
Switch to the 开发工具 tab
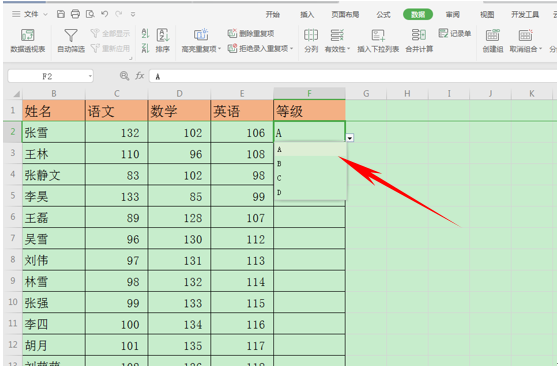(x=525, y=15)
